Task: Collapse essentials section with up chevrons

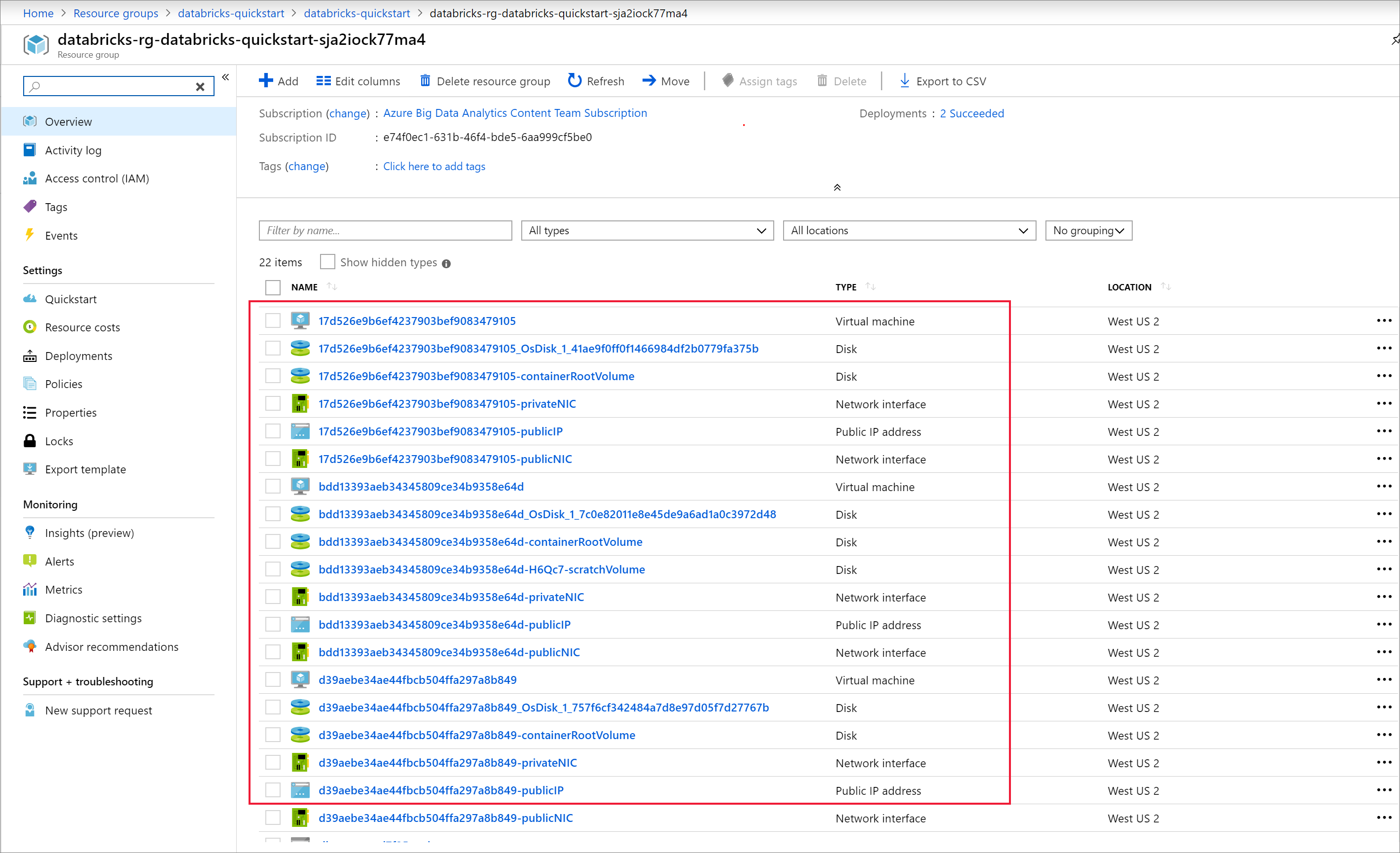Action: coord(837,187)
